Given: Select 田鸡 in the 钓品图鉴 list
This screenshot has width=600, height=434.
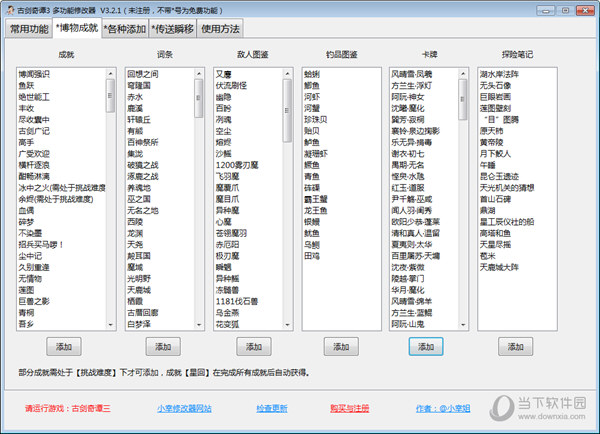Looking at the screenshot, I should click(312, 256).
